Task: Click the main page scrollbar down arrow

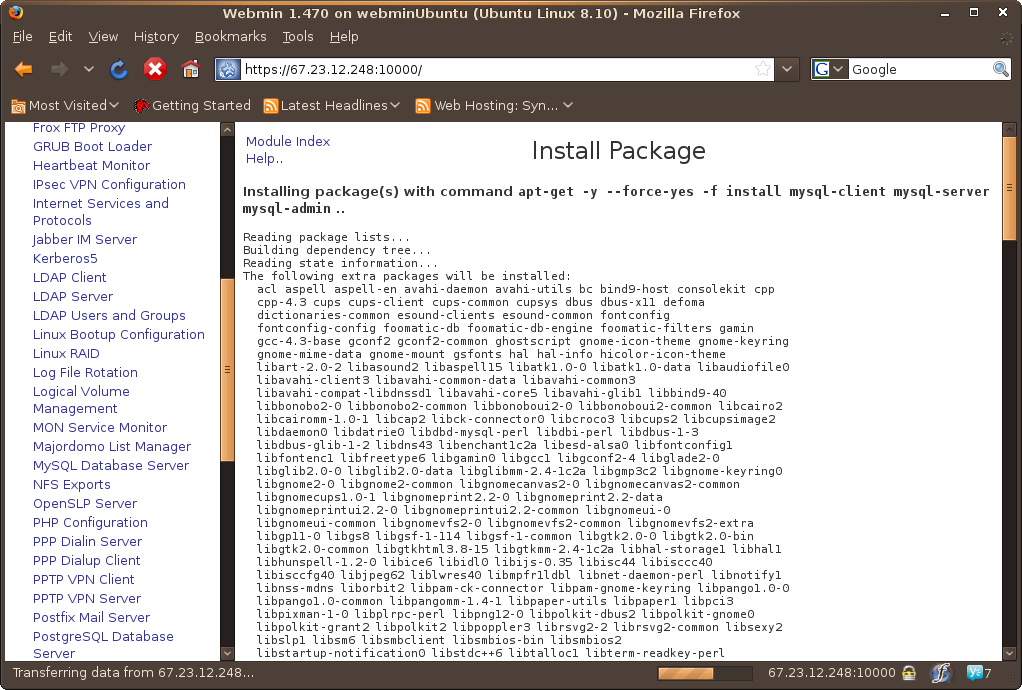Action: [1009, 653]
